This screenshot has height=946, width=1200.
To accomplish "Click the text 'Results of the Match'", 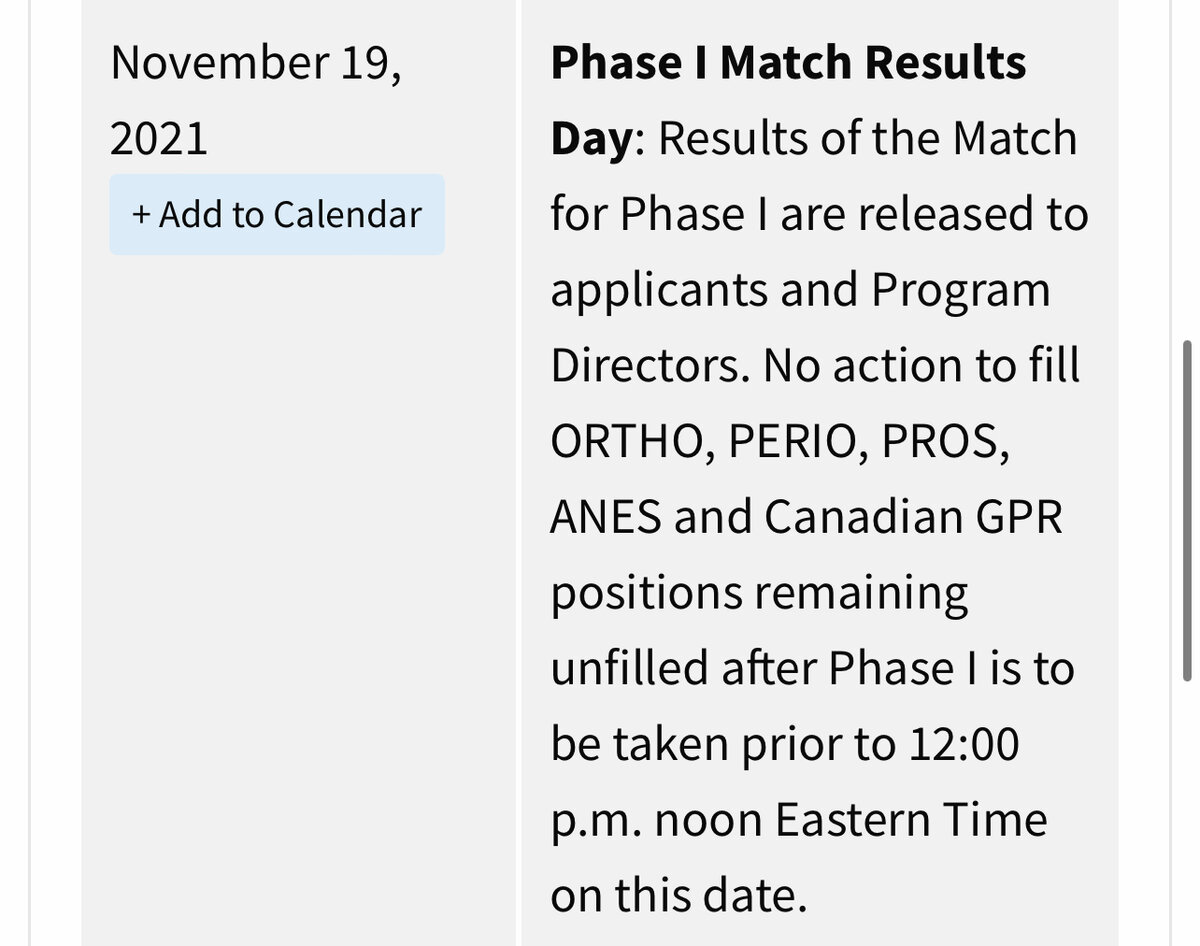I will (868, 139).
